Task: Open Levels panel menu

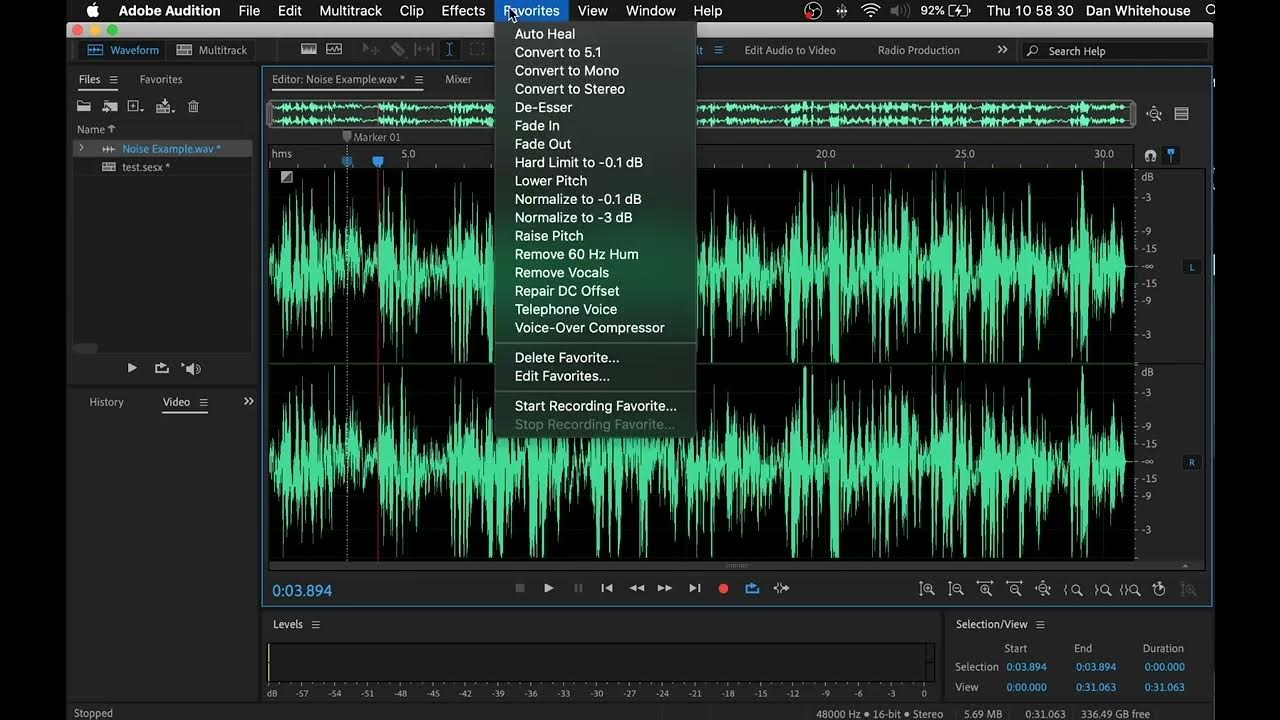Action: pyautogui.click(x=315, y=624)
